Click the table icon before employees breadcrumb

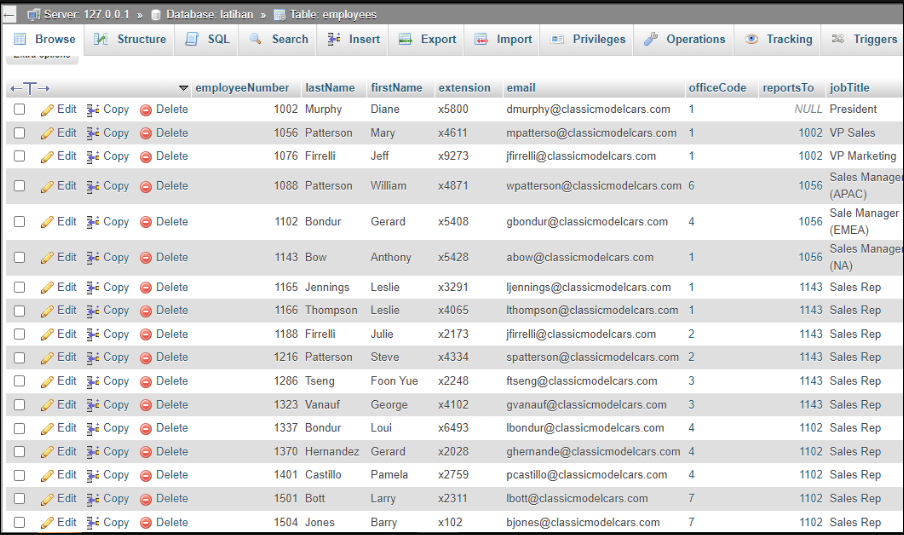[x=280, y=15]
